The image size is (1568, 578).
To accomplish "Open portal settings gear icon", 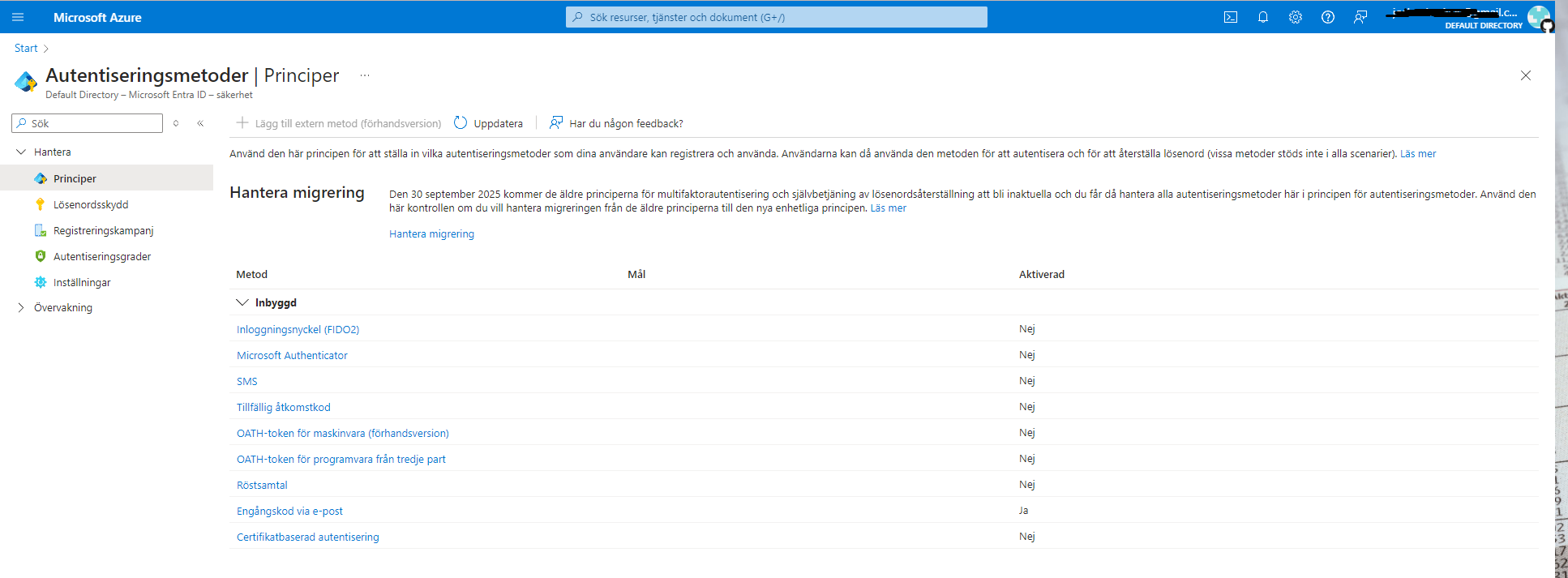I will click(1296, 17).
